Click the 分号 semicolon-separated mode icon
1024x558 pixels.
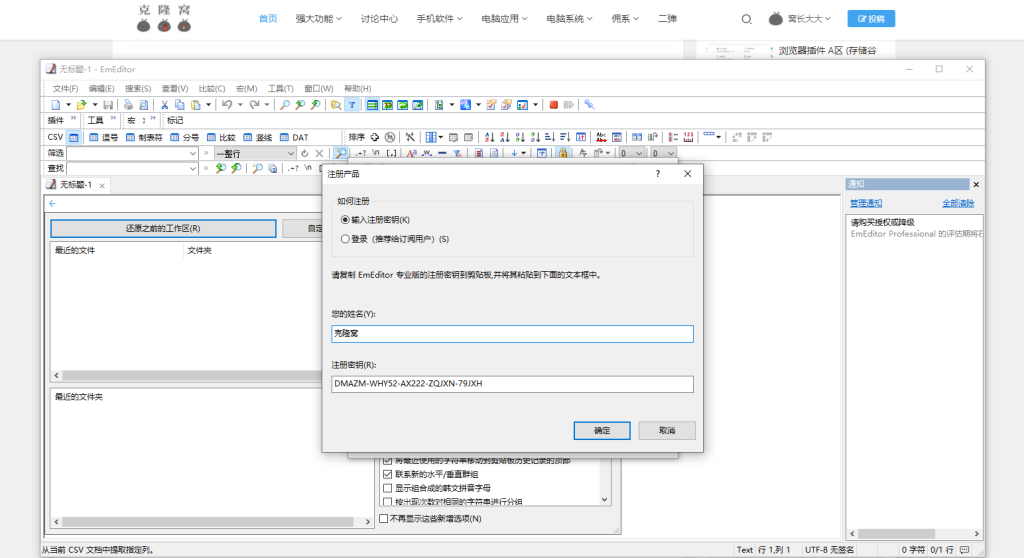point(184,137)
